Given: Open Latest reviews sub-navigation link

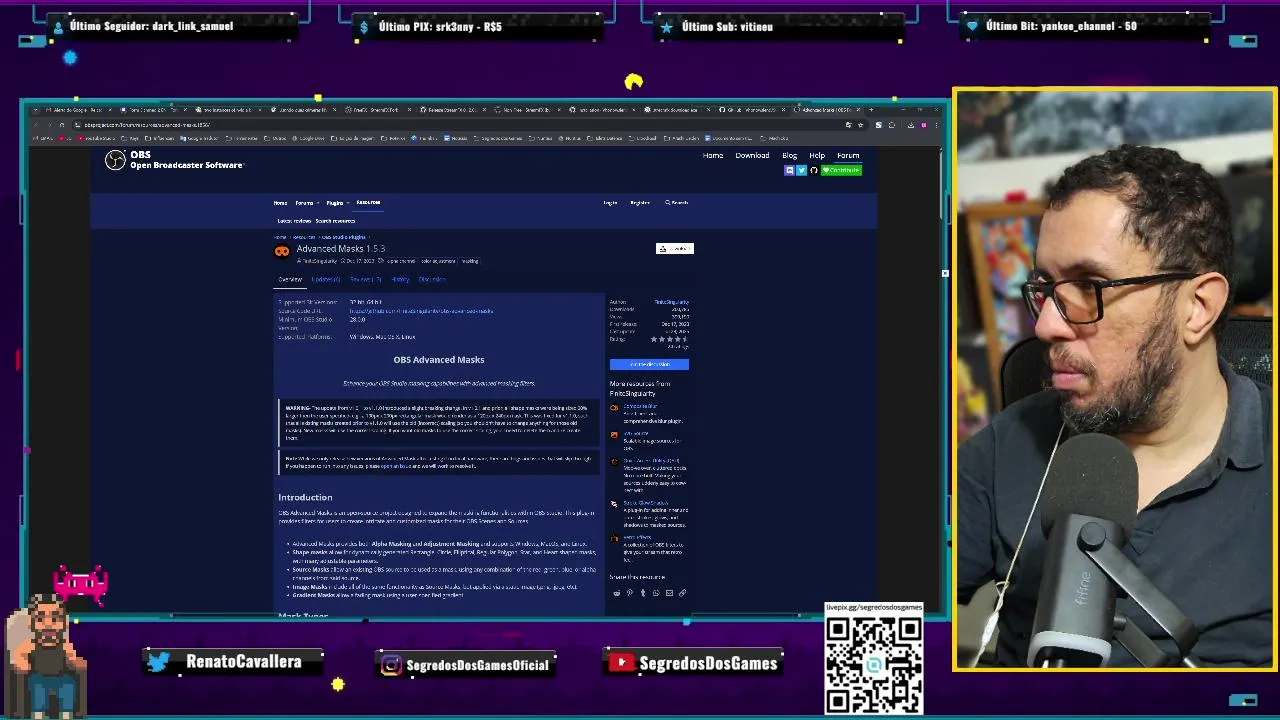Looking at the screenshot, I should [x=294, y=221].
